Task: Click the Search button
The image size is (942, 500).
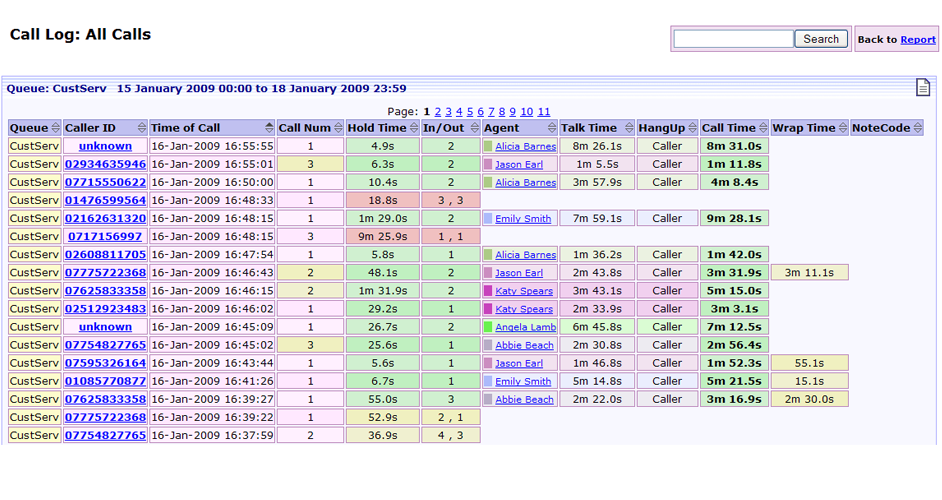Action: (x=821, y=39)
